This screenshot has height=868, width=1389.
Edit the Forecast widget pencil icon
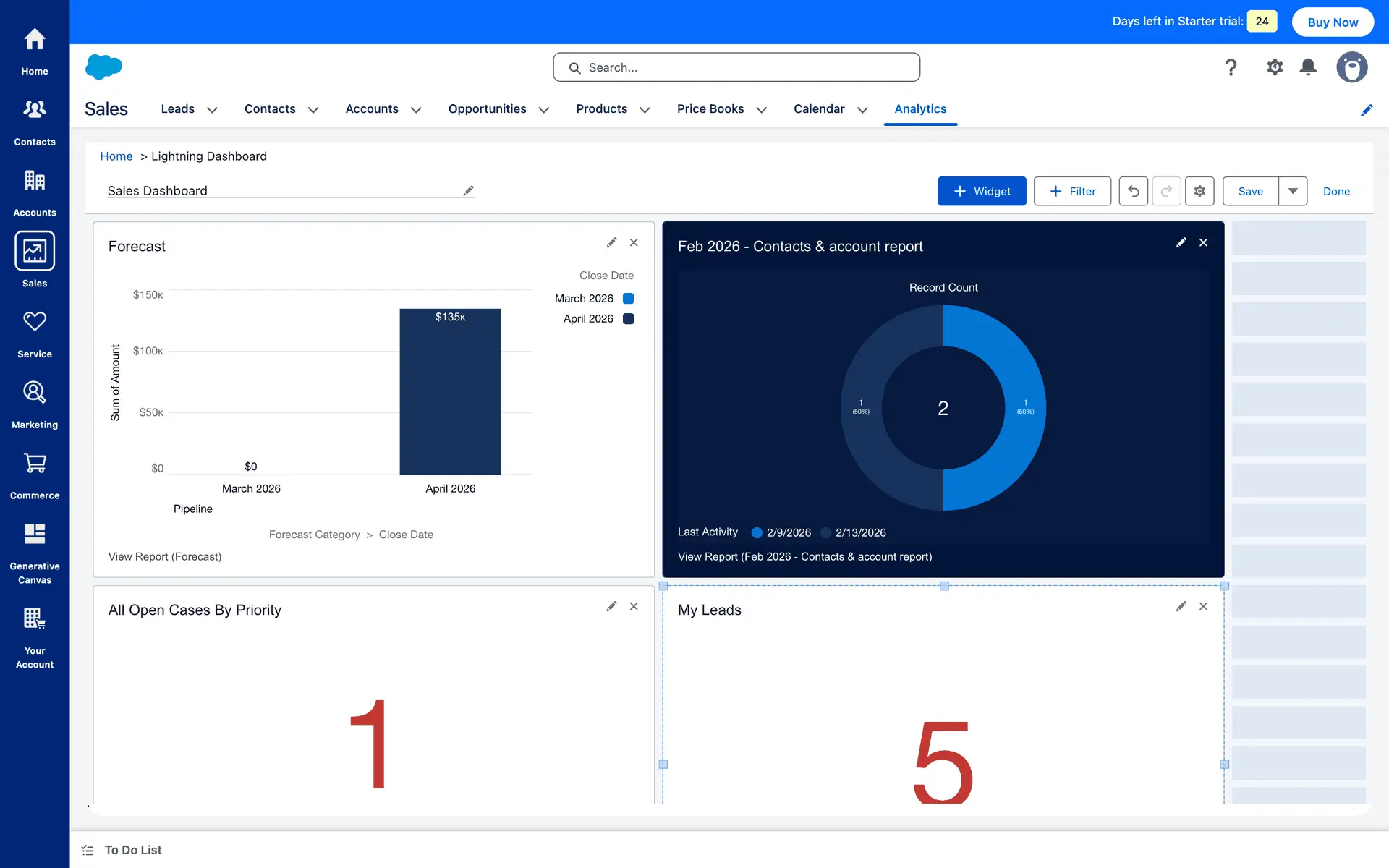(x=611, y=243)
